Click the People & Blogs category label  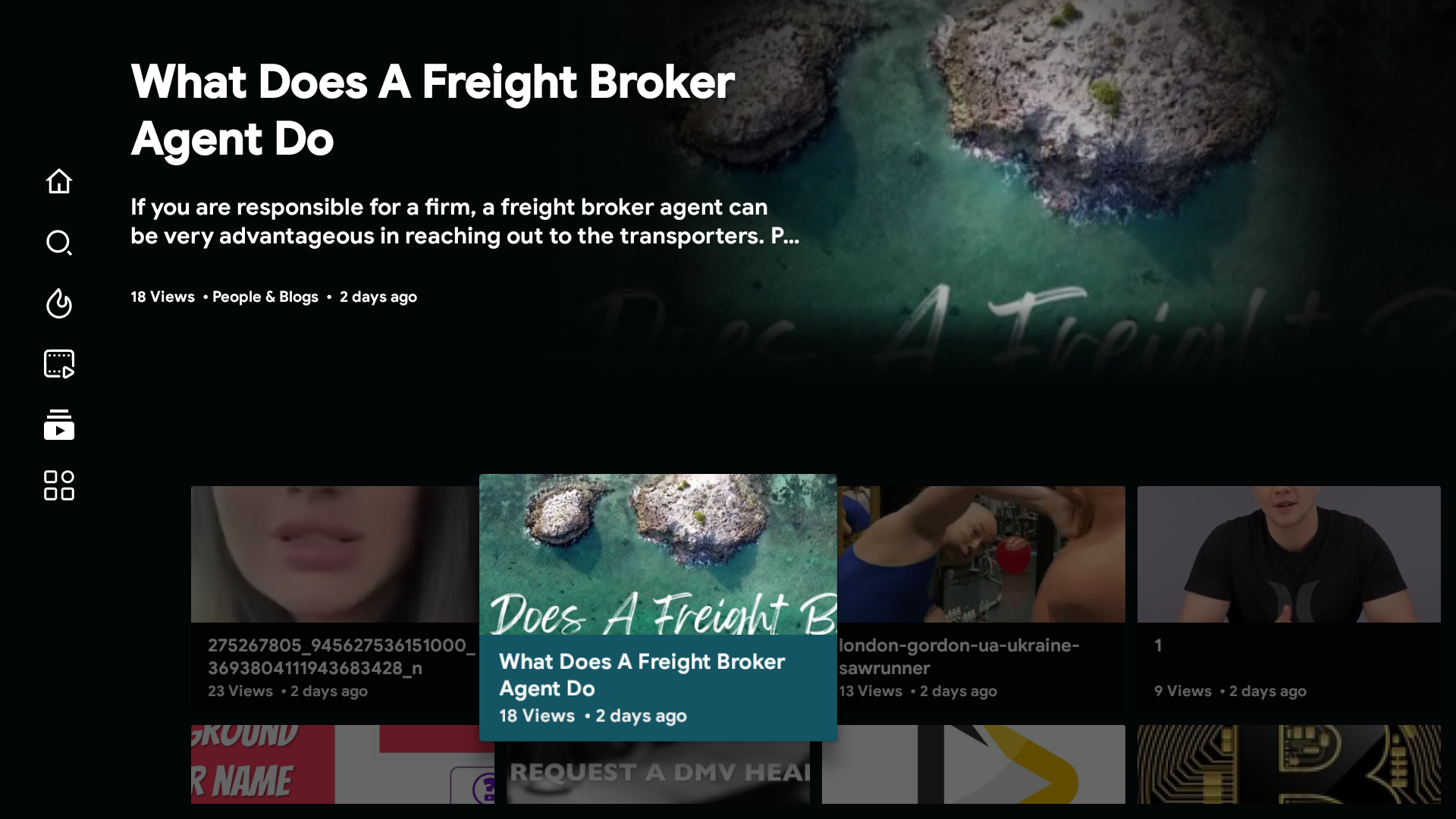(x=265, y=297)
